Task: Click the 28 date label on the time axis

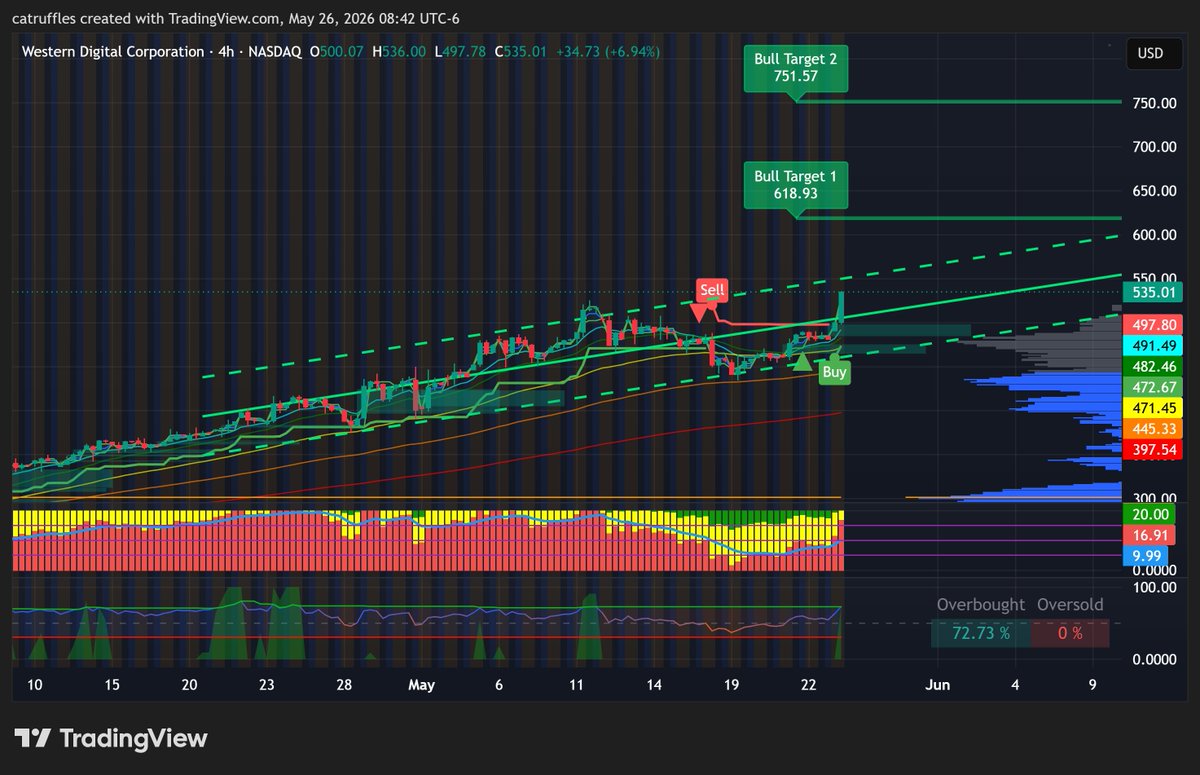Action: click(x=344, y=685)
